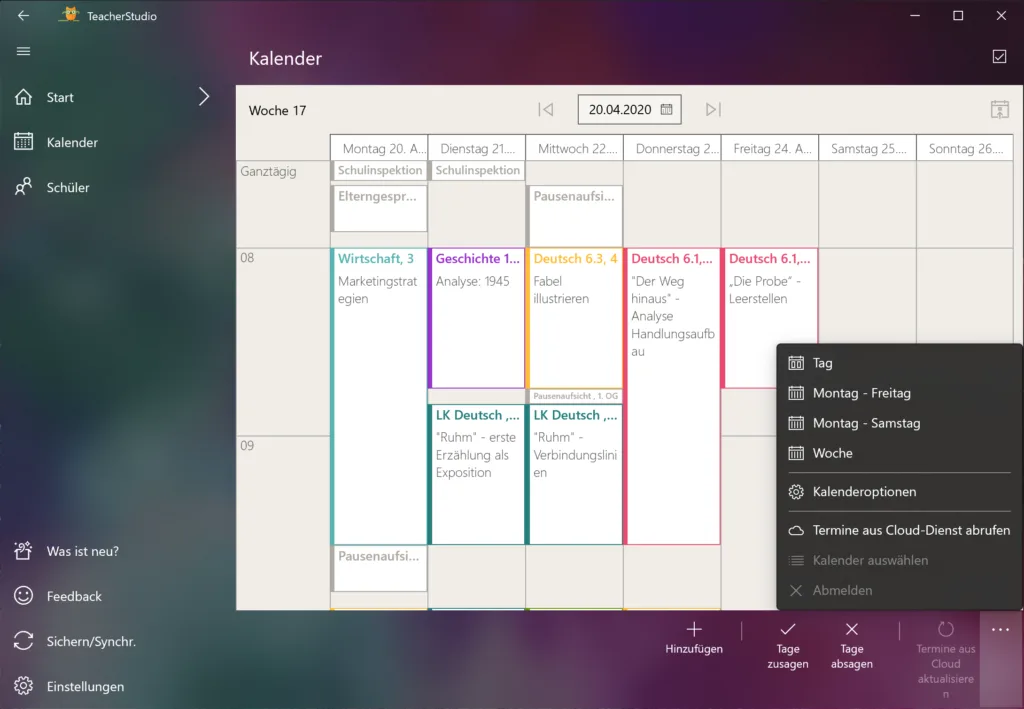Open the Geschichte lesson on Tuesday

click(477, 318)
